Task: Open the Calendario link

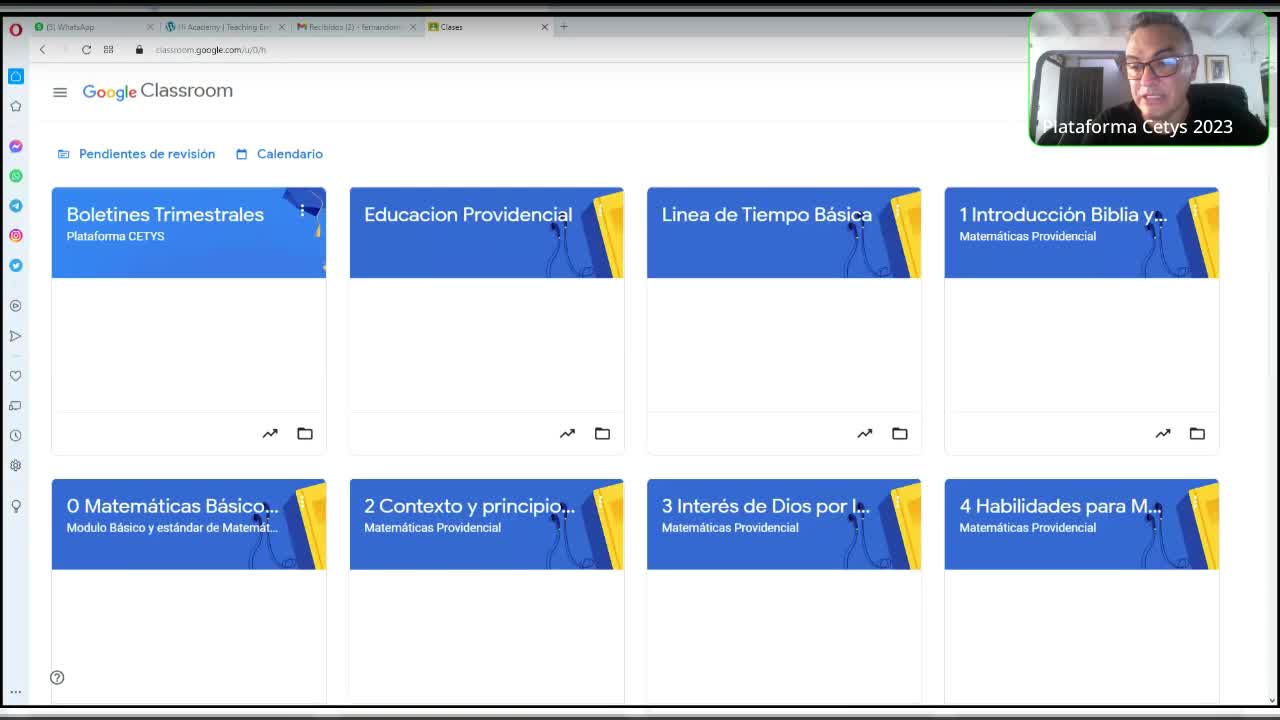Action: pos(279,154)
